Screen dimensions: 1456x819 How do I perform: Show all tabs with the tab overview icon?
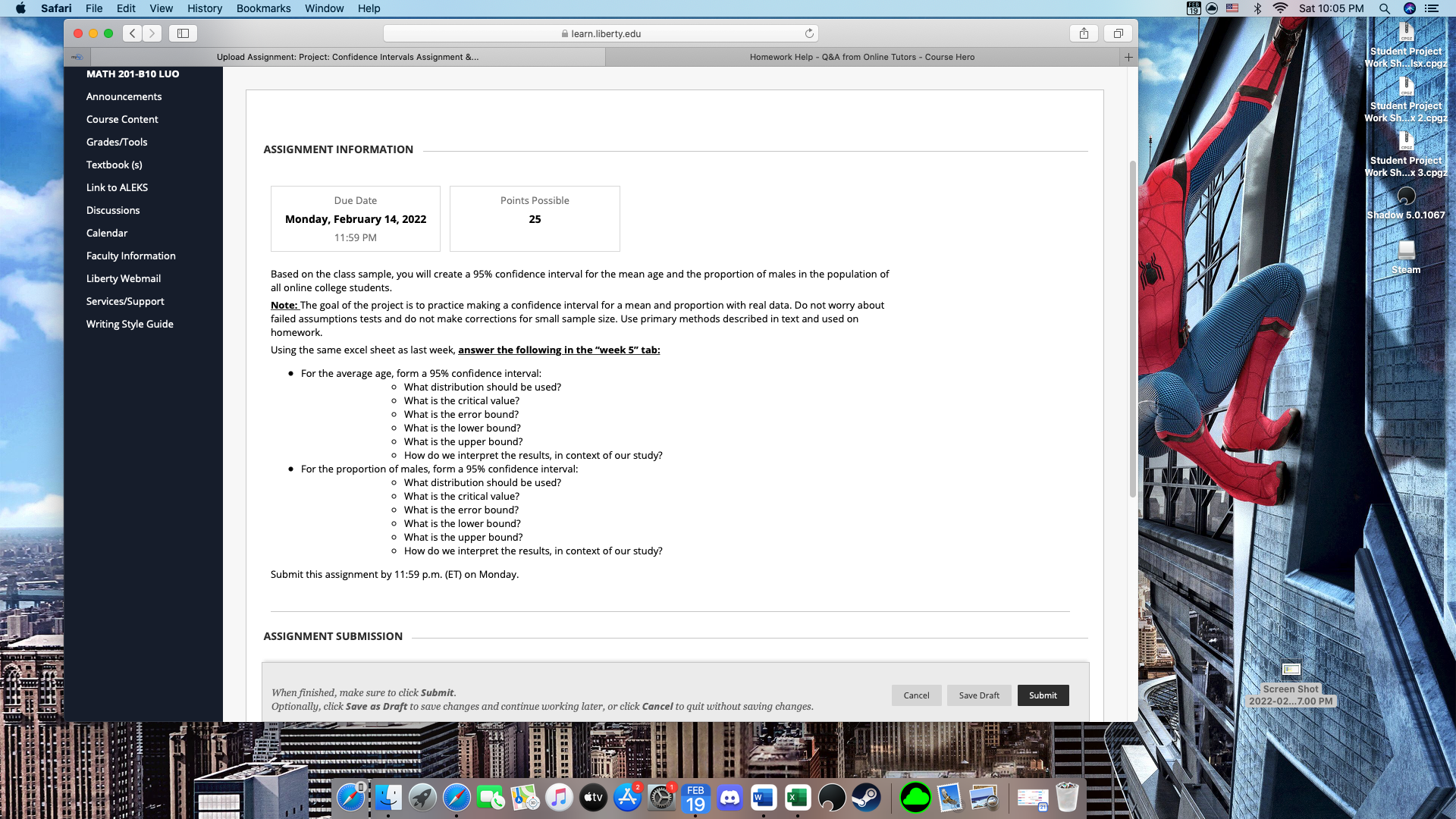pos(1118,33)
